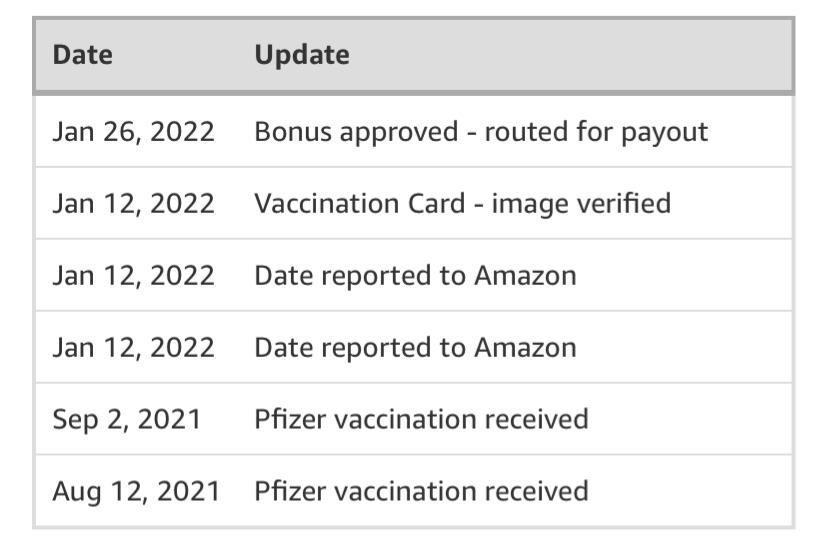Screen dimensions: 827x544
Task: Click the word 'Pfizer' in Sep 2 row
Action: [288, 419]
